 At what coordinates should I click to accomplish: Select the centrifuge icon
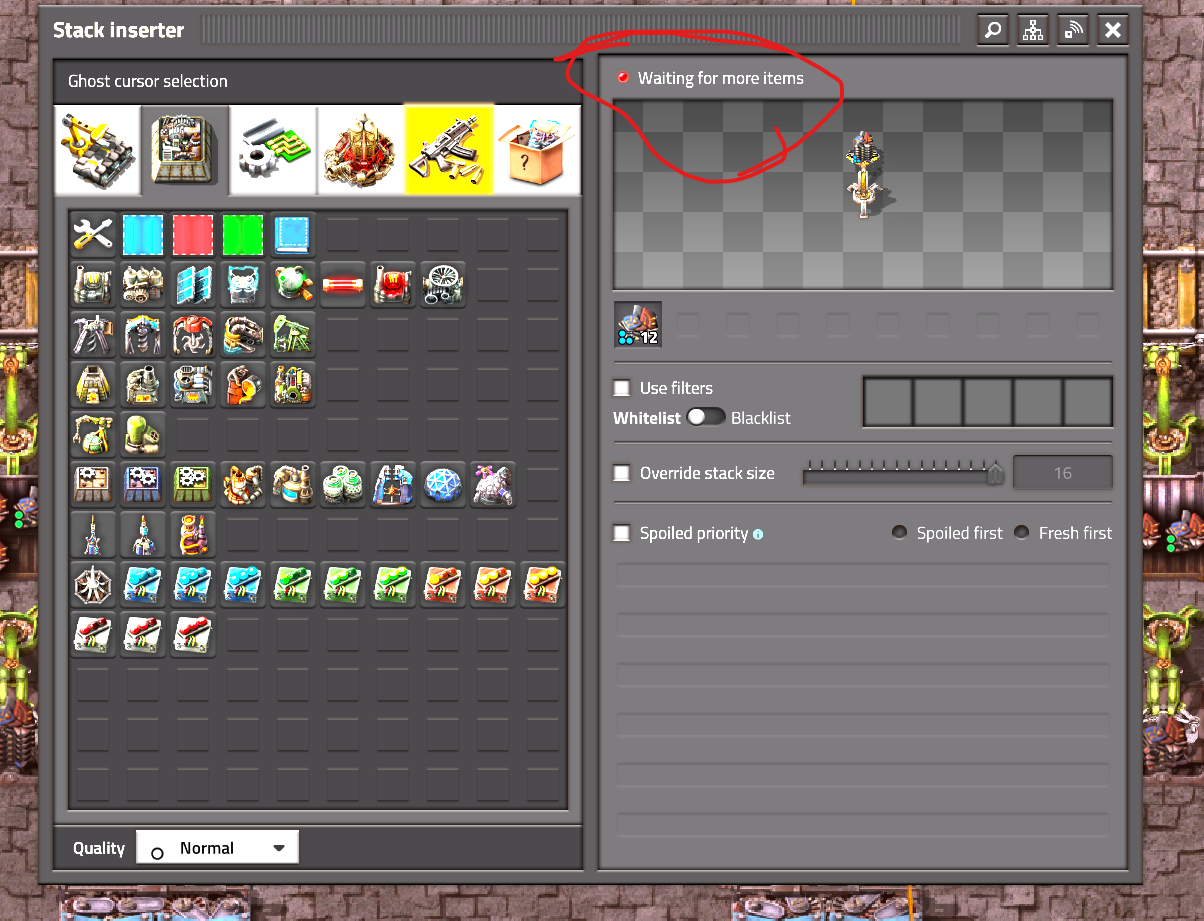tap(345, 485)
